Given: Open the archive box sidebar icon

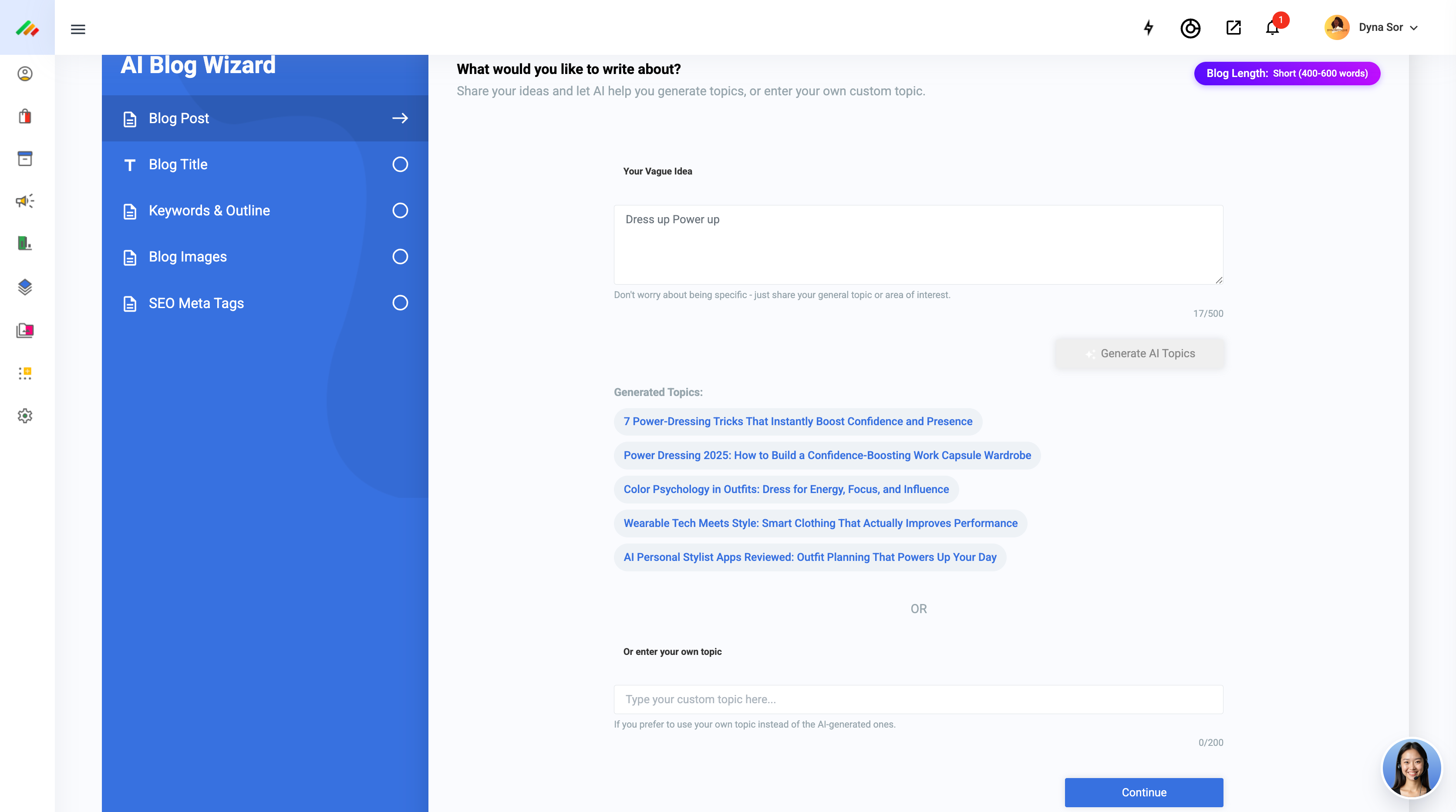Looking at the screenshot, I should 25,158.
